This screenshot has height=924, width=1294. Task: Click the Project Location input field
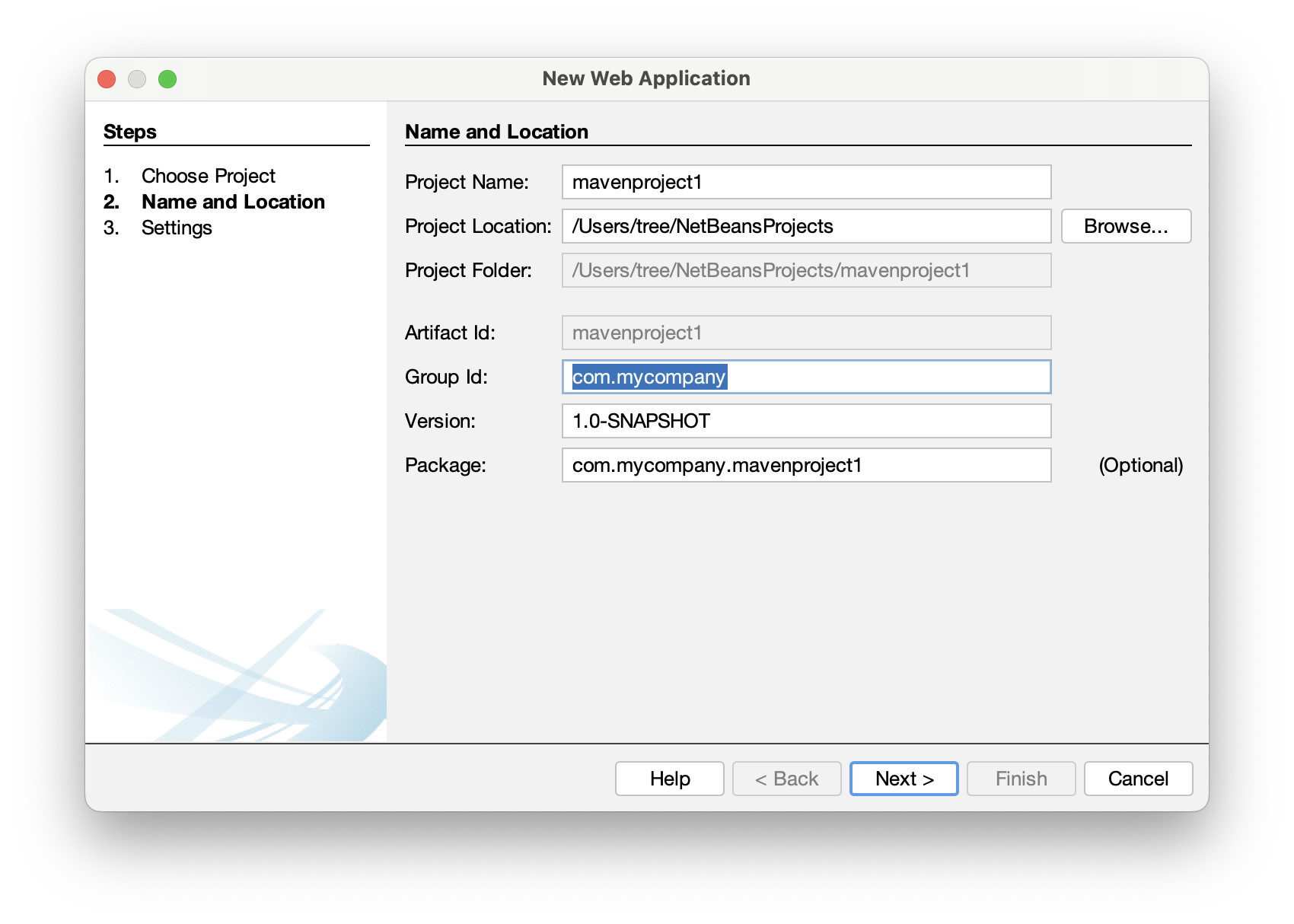click(805, 225)
